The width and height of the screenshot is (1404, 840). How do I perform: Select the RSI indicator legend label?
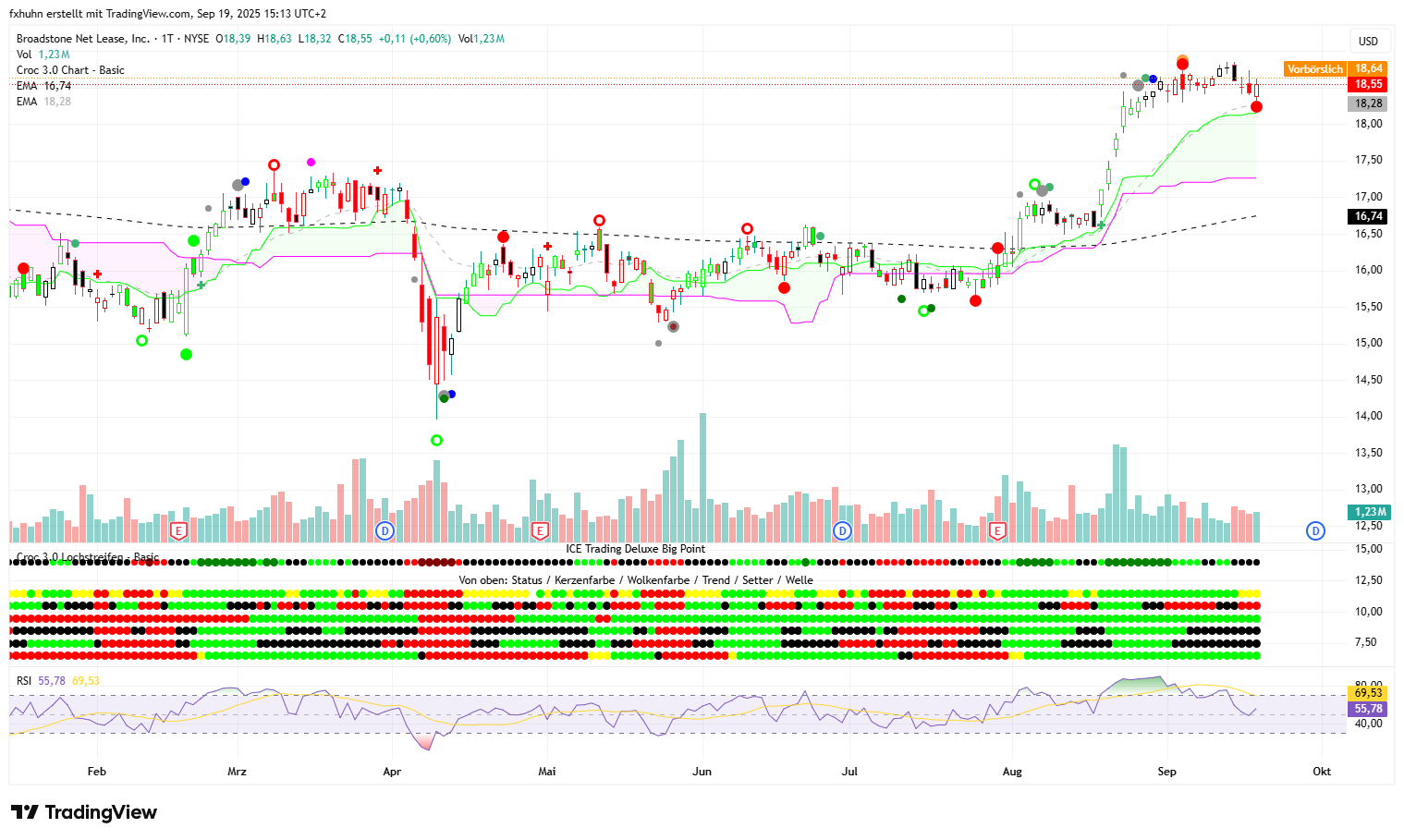point(24,681)
